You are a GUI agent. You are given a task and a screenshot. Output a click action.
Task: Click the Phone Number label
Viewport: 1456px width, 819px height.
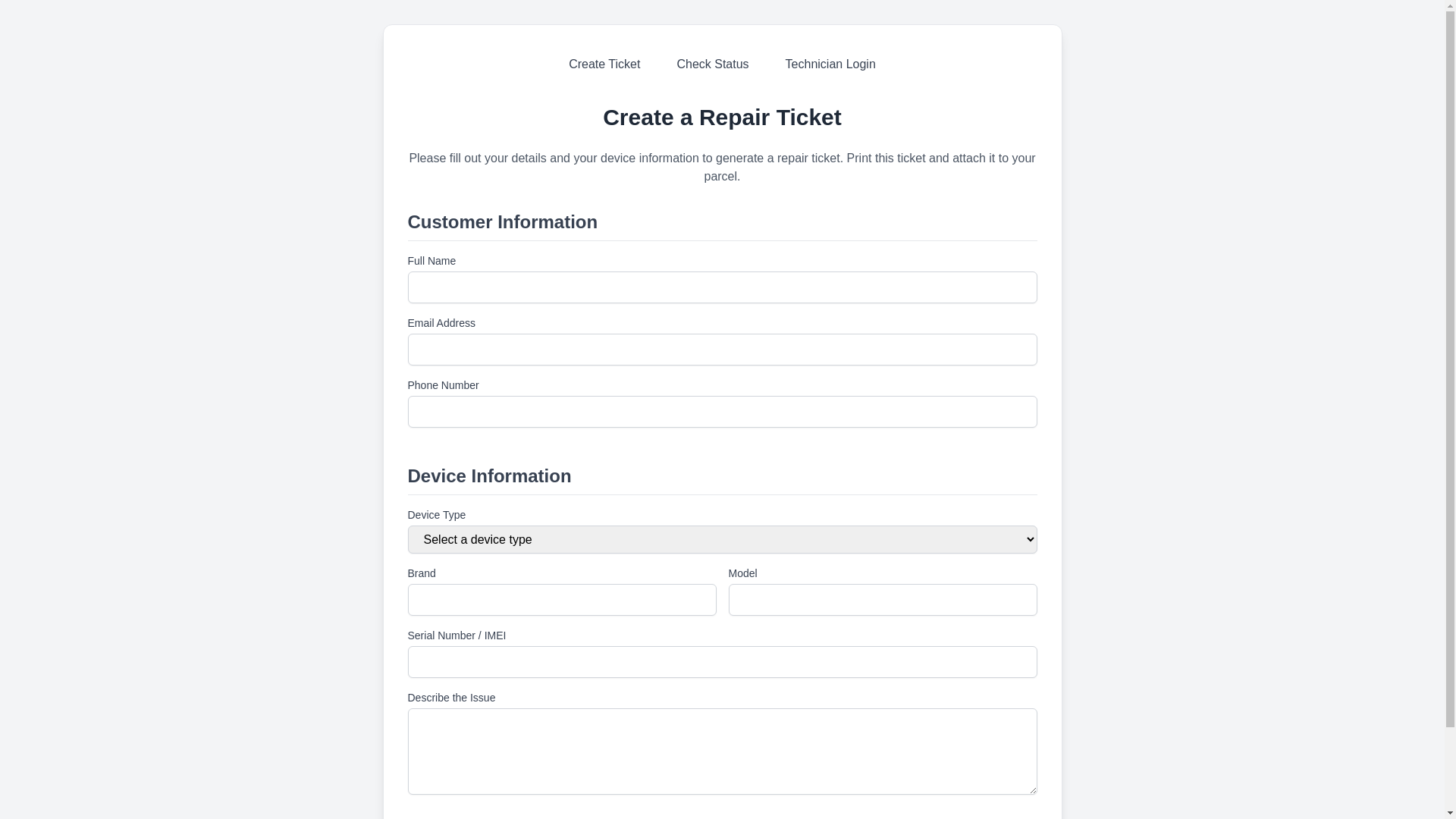(x=443, y=385)
